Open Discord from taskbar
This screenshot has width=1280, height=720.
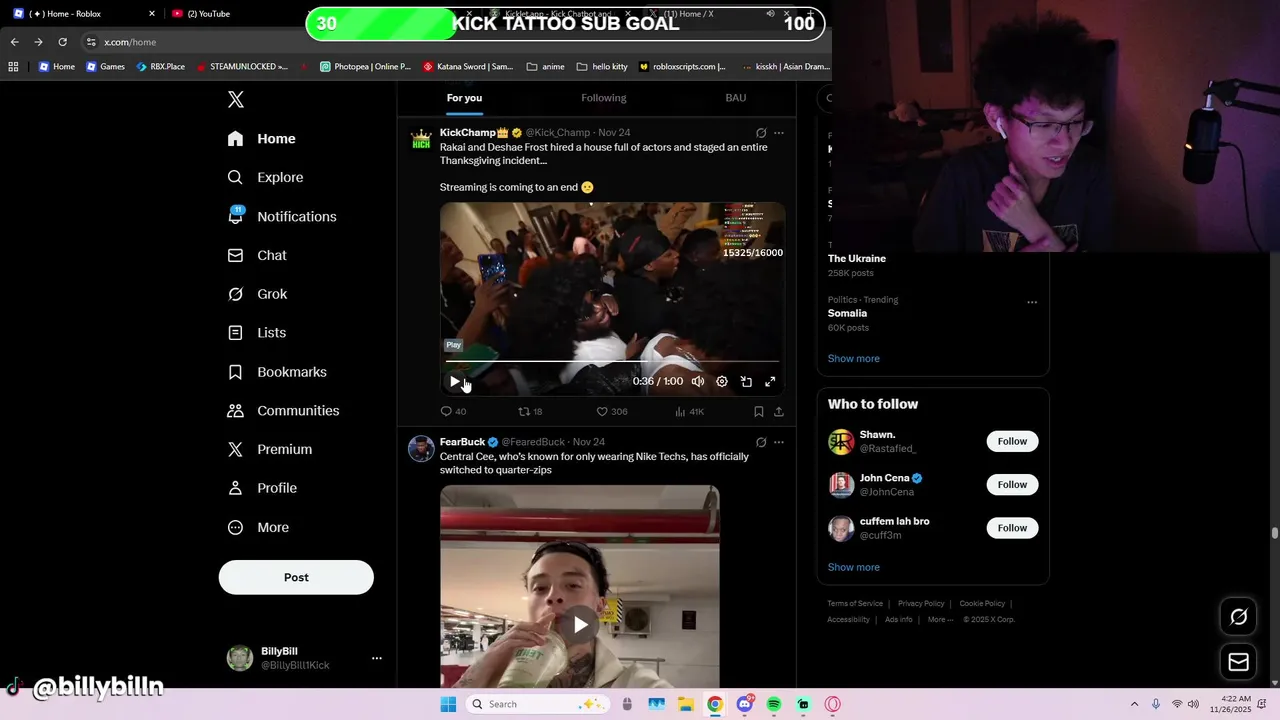(x=744, y=704)
